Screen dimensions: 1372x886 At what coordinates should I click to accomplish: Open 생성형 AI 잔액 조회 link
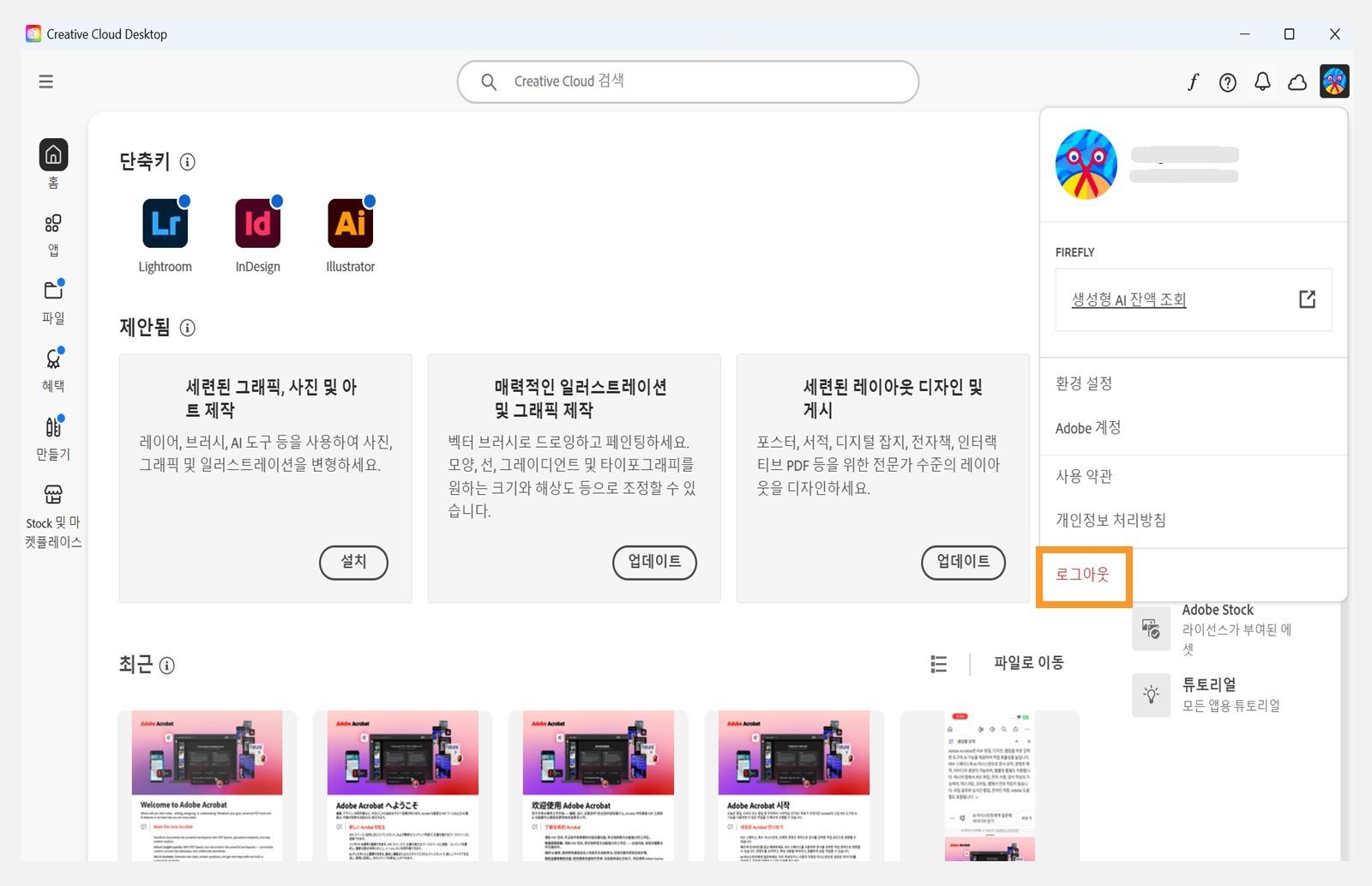[1128, 299]
